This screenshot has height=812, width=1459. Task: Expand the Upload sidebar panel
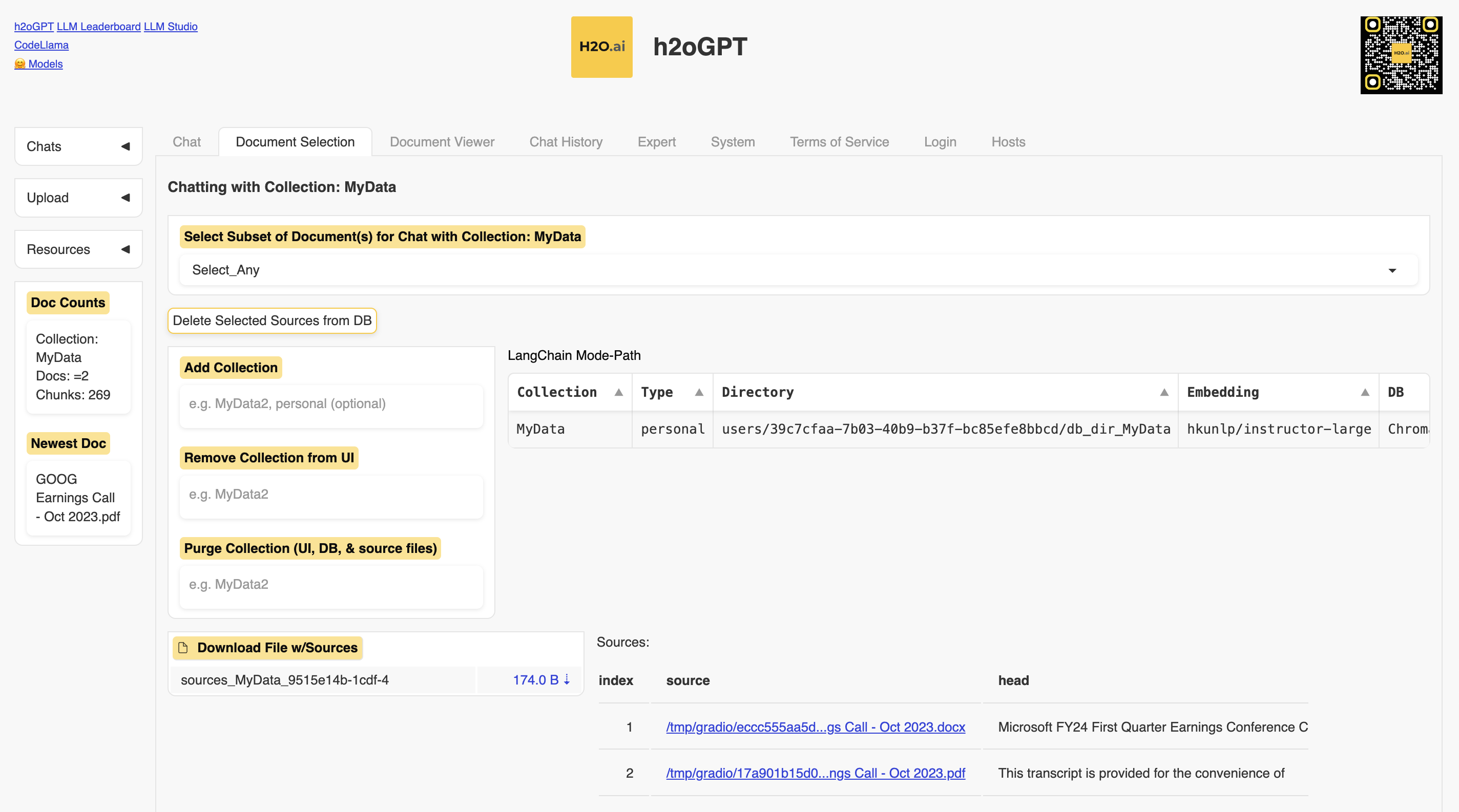[78, 198]
